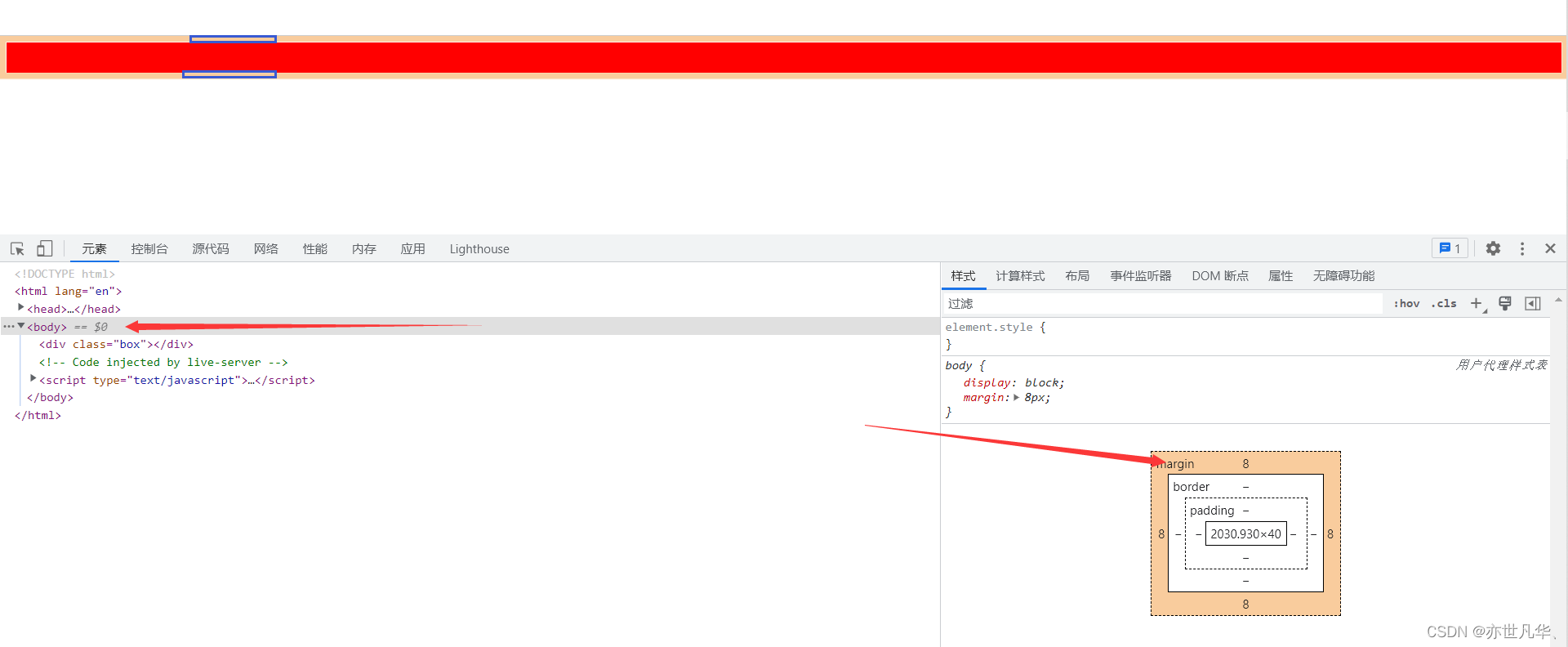Open the 性能 (Performance) tab

[315, 249]
